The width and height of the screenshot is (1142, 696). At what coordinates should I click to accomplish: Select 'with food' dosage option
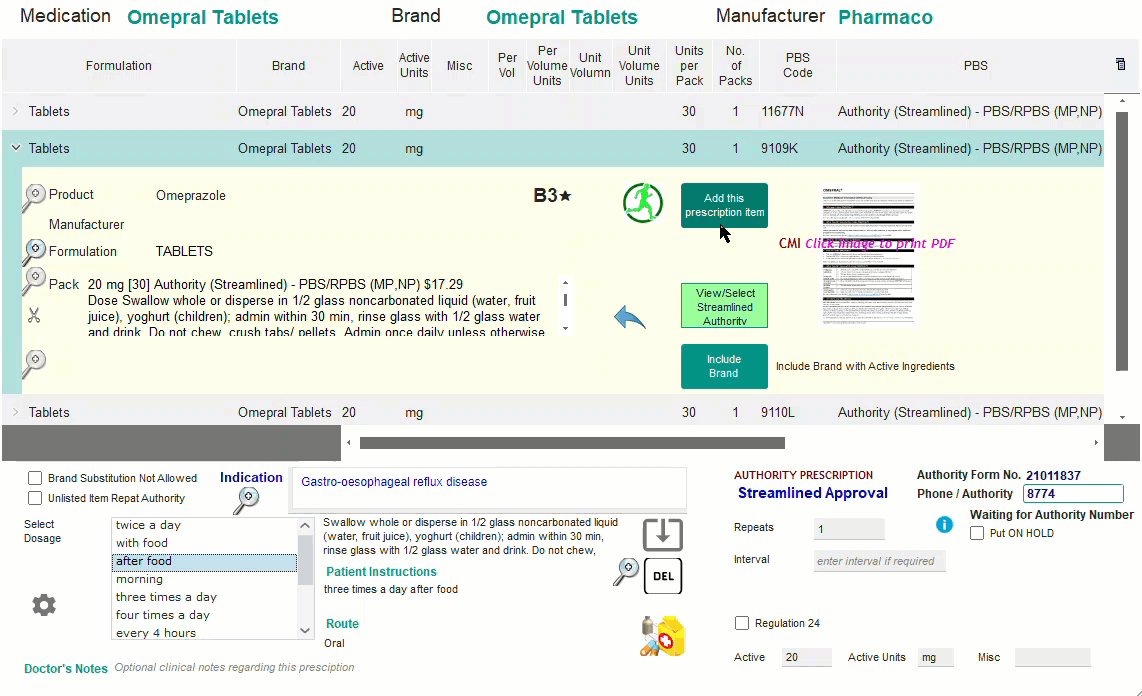204,543
